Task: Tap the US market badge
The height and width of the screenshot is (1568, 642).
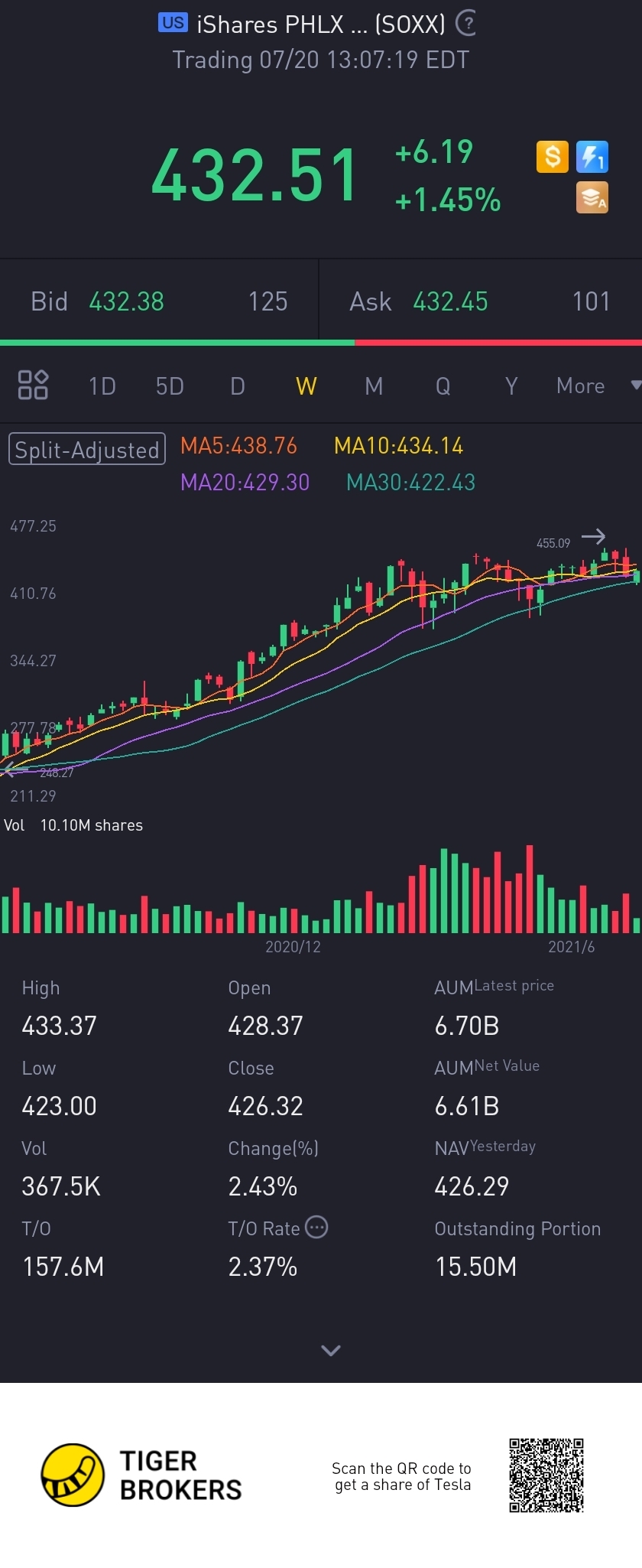Action: (x=173, y=23)
